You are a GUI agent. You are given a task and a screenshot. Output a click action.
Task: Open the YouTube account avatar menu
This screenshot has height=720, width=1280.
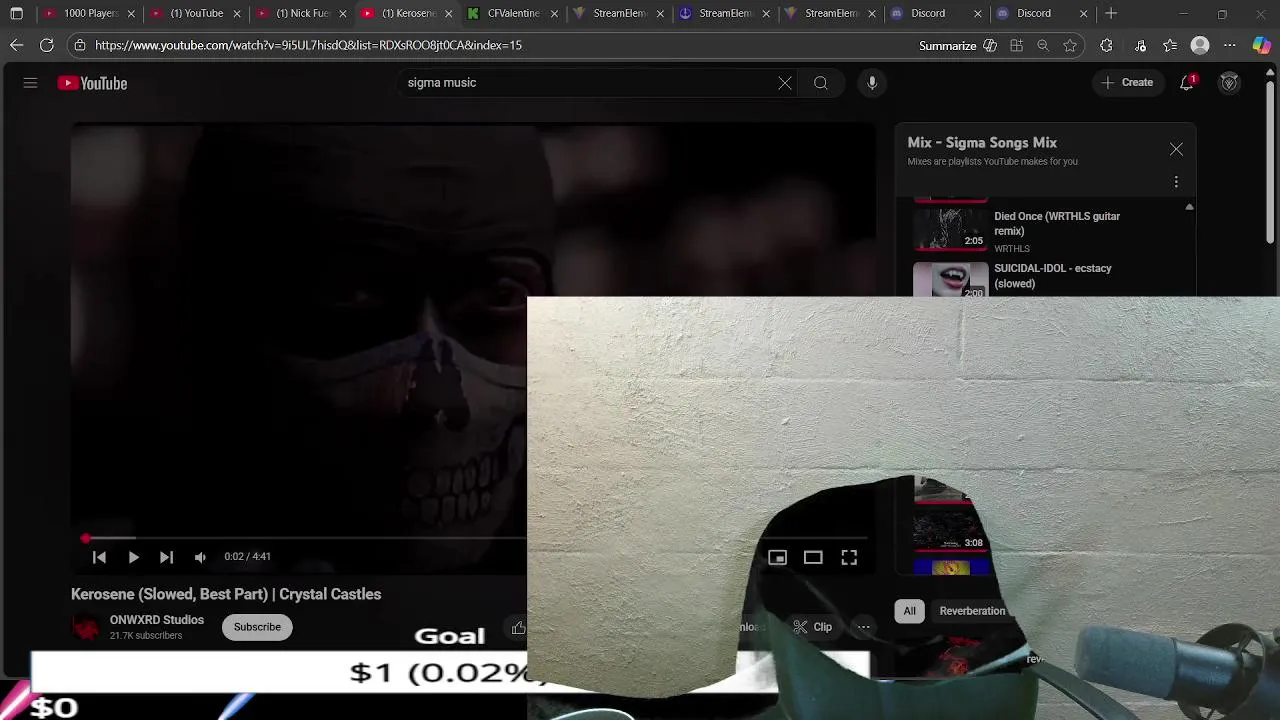click(x=1230, y=83)
